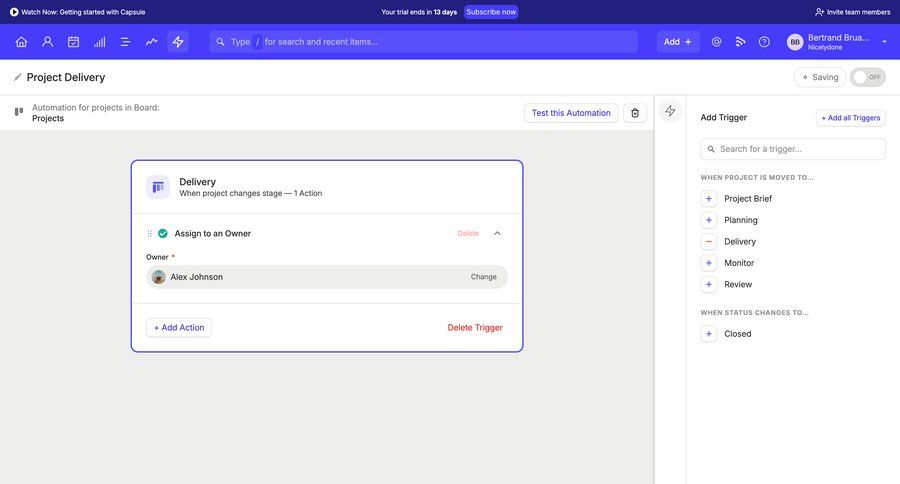
Task: Open the Add new item menu
Action: click(678, 42)
